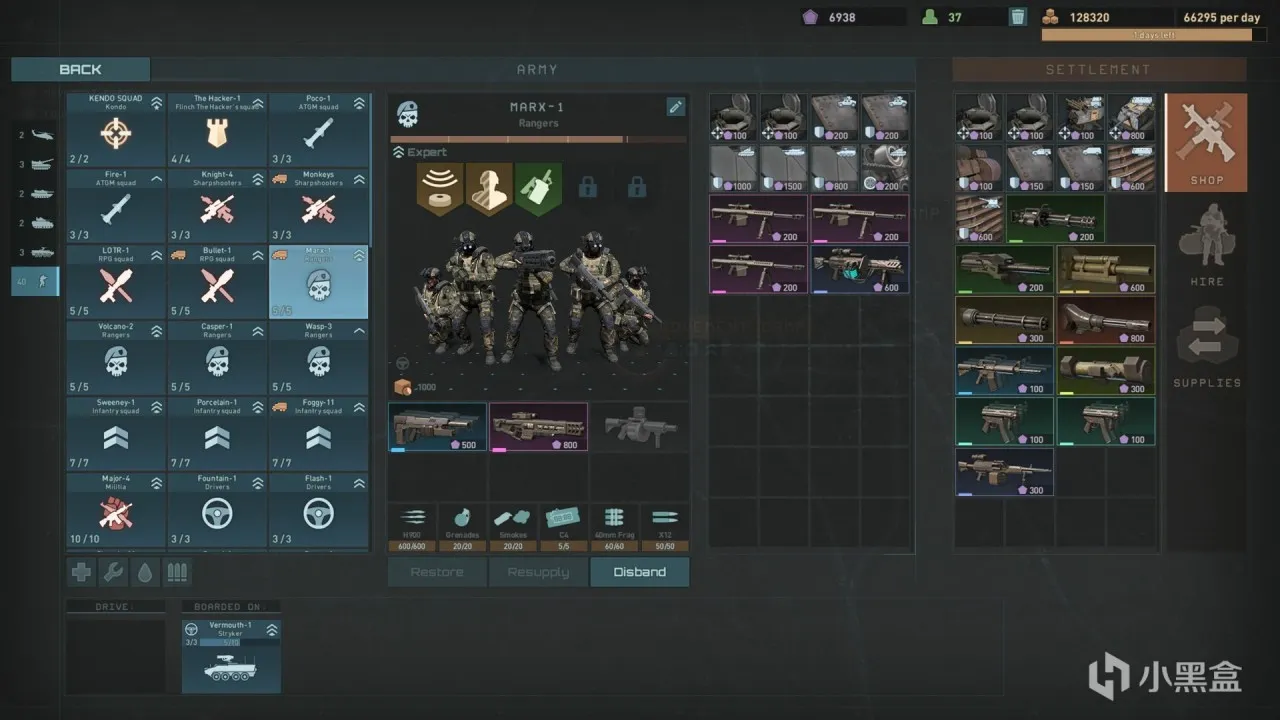The image size is (1280, 720).
Task: Select army armor plate priced 1500
Action: coord(784,168)
